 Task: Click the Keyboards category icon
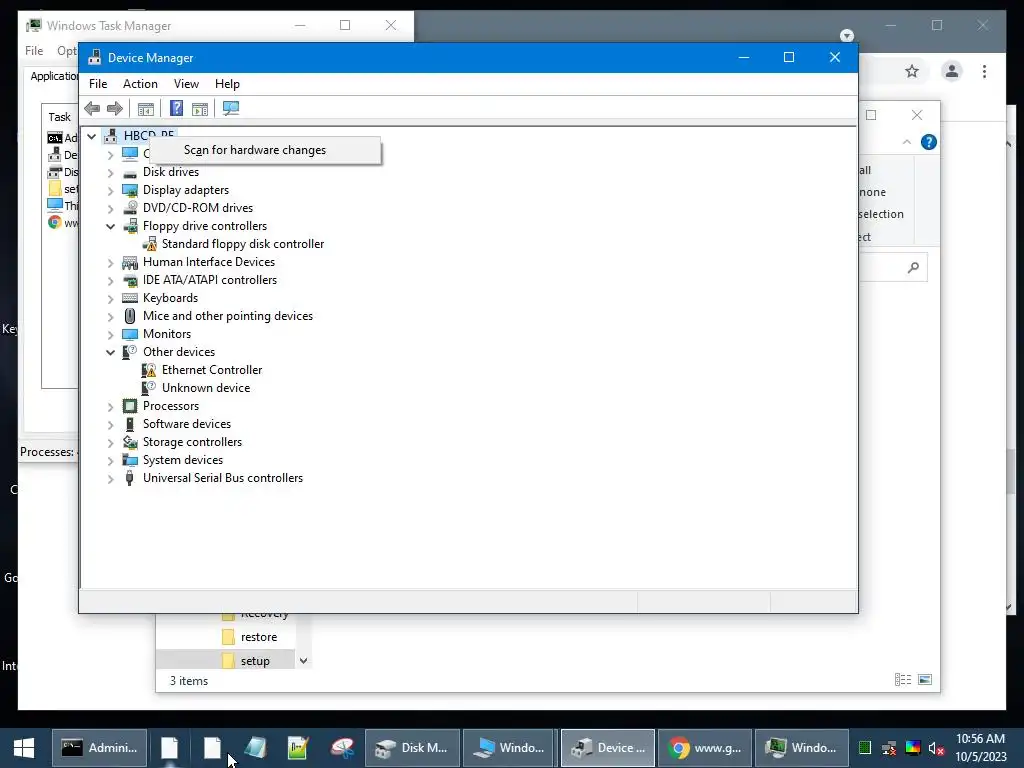tap(130, 298)
